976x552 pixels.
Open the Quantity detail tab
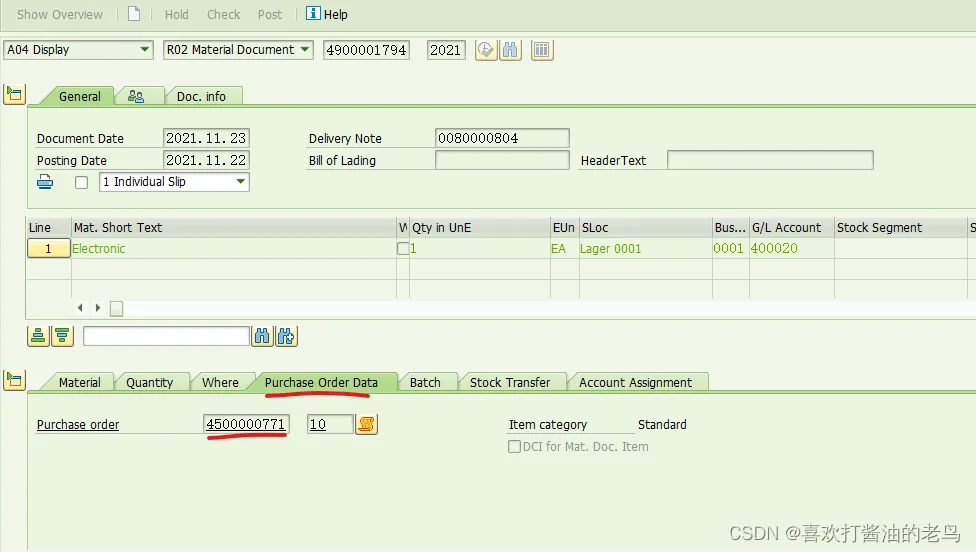point(149,382)
